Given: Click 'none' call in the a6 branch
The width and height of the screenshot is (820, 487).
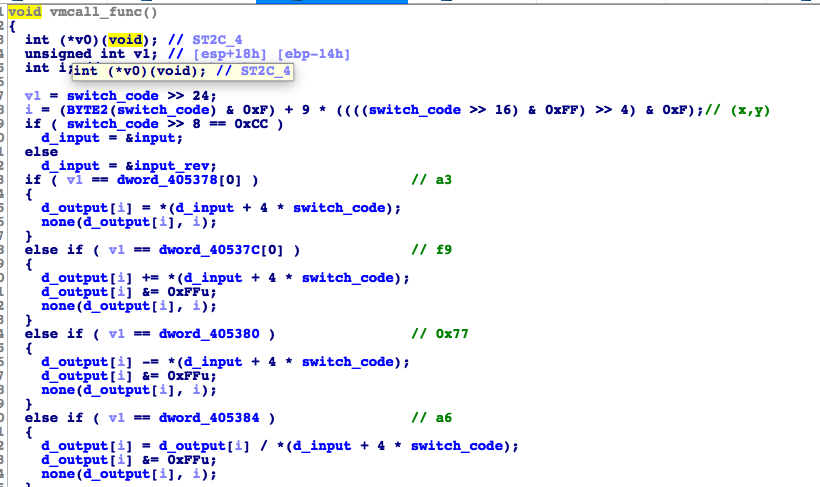Looking at the screenshot, I should point(58,474).
